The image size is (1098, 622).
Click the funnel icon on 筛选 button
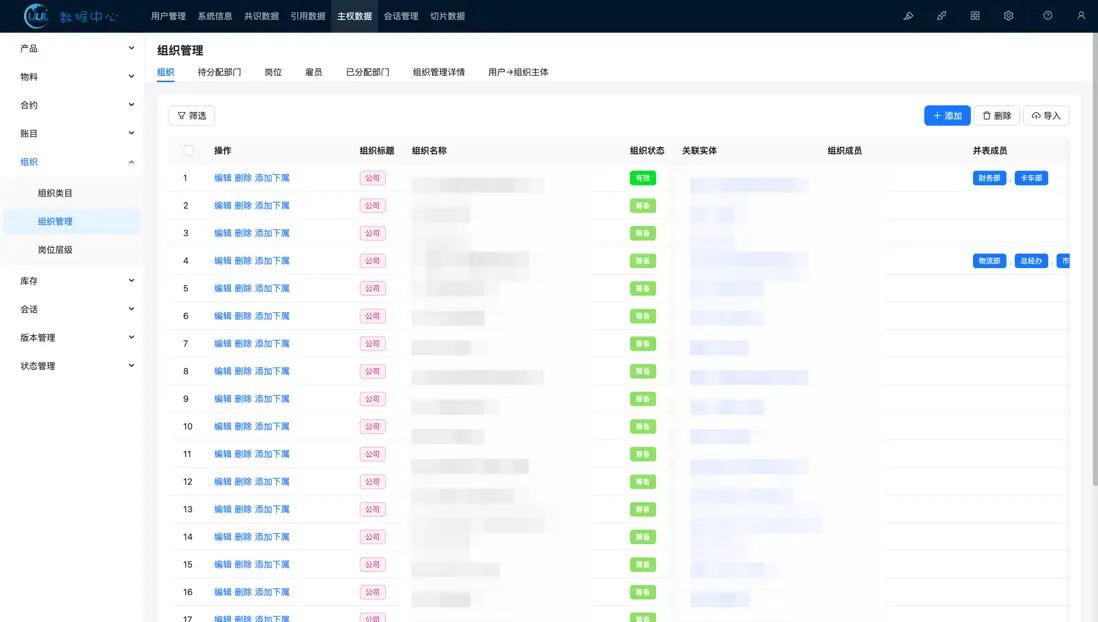coord(181,116)
